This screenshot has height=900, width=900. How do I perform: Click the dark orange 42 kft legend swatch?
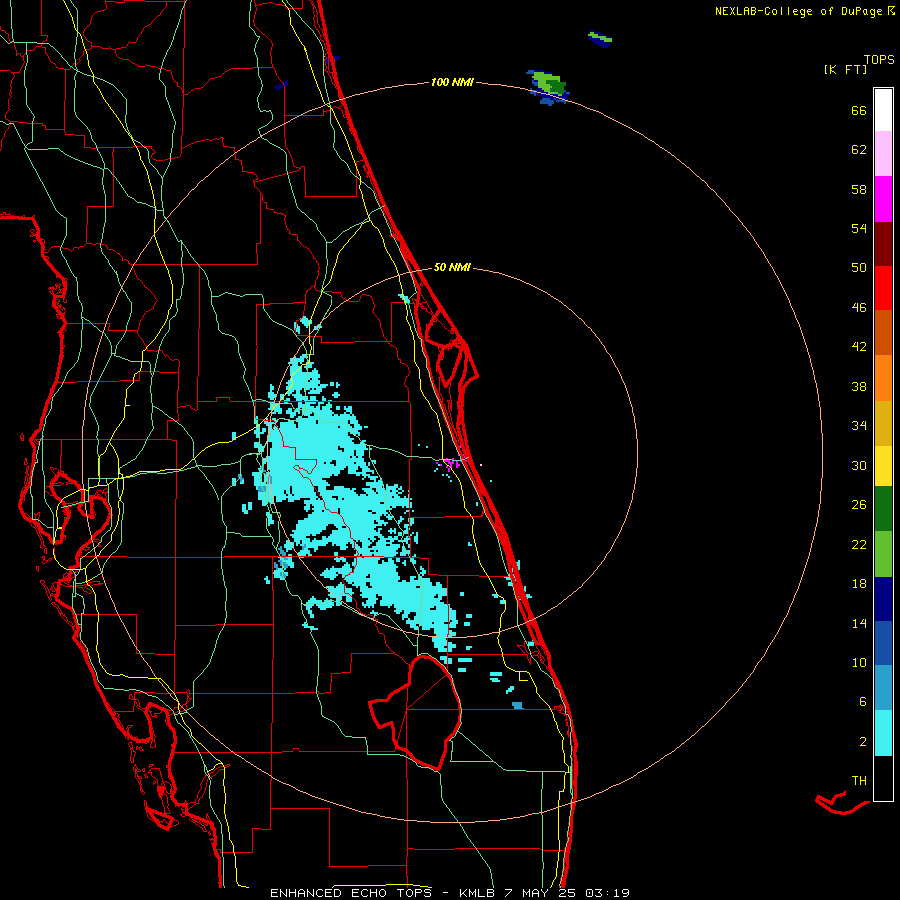(x=883, y=333)
